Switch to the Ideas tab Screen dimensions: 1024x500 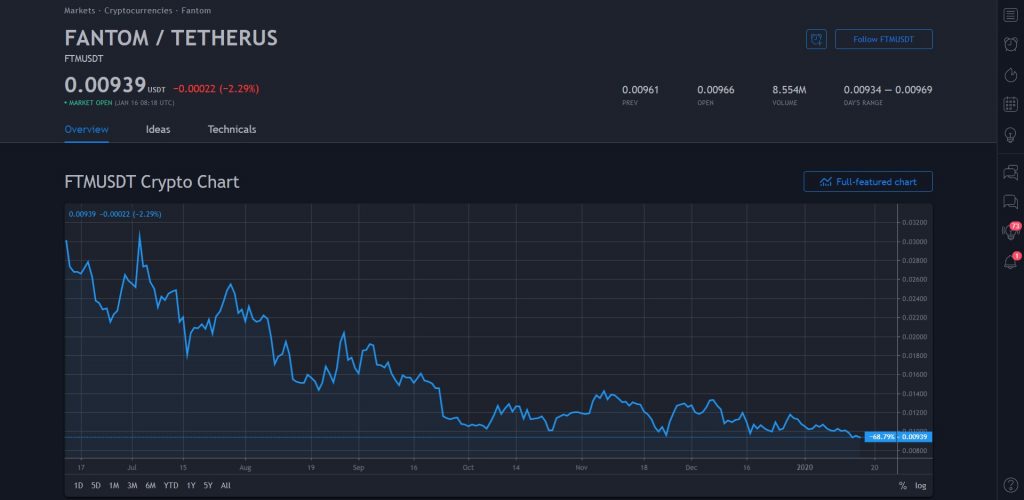(158, 129)
